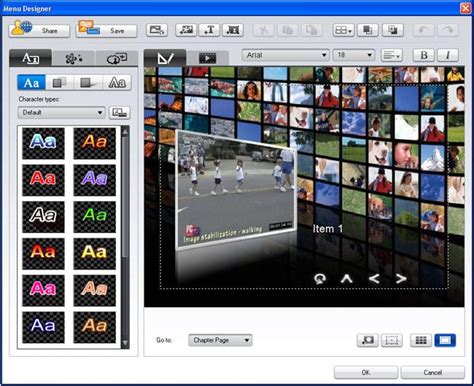This screenshot has height=386, width=474.
Task: Open the Go to Chapter Page dropdown
Action: (x=220, y=340)
